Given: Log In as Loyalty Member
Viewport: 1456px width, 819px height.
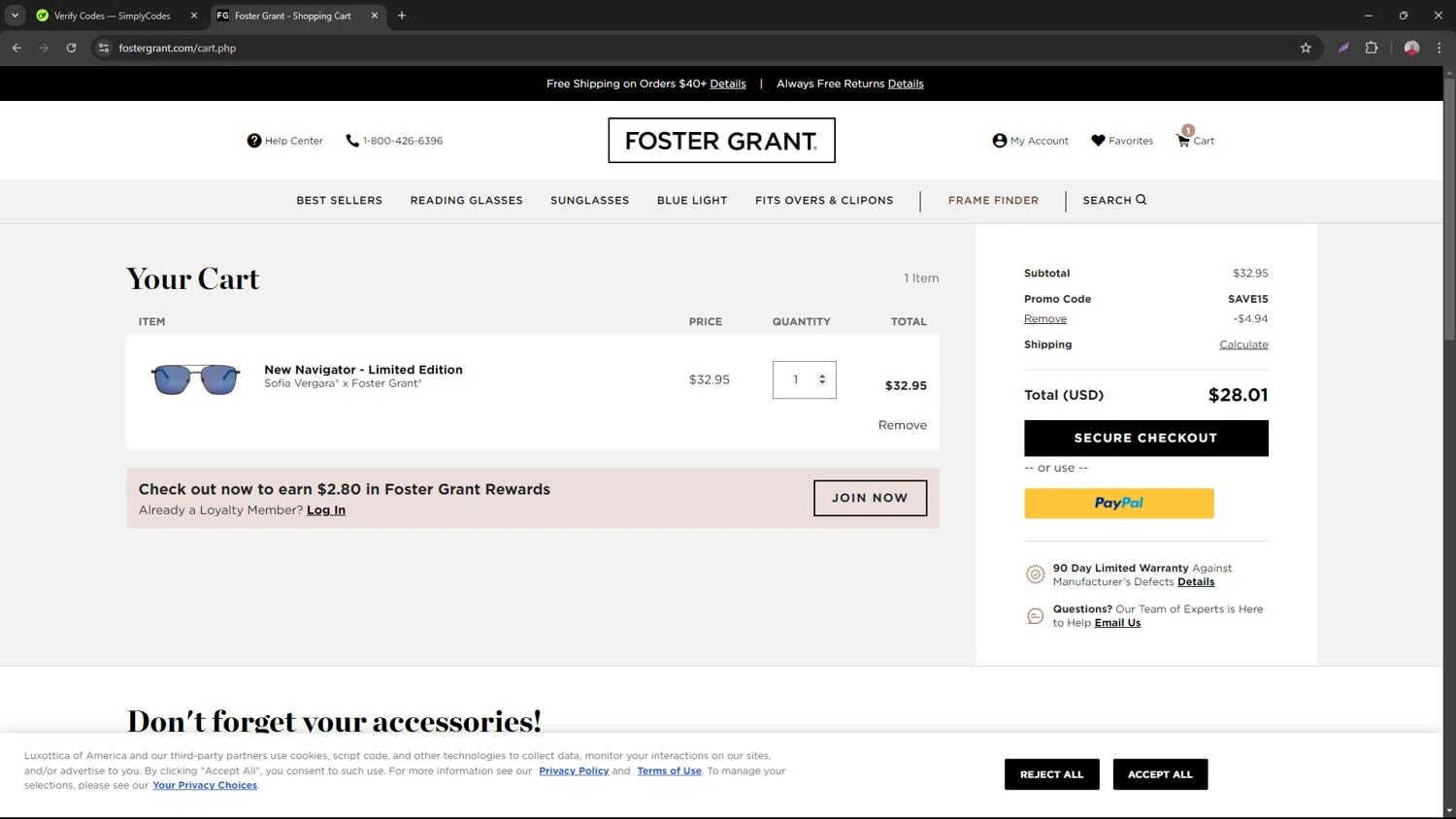Looking at the screenshot, I should (326, 510).
